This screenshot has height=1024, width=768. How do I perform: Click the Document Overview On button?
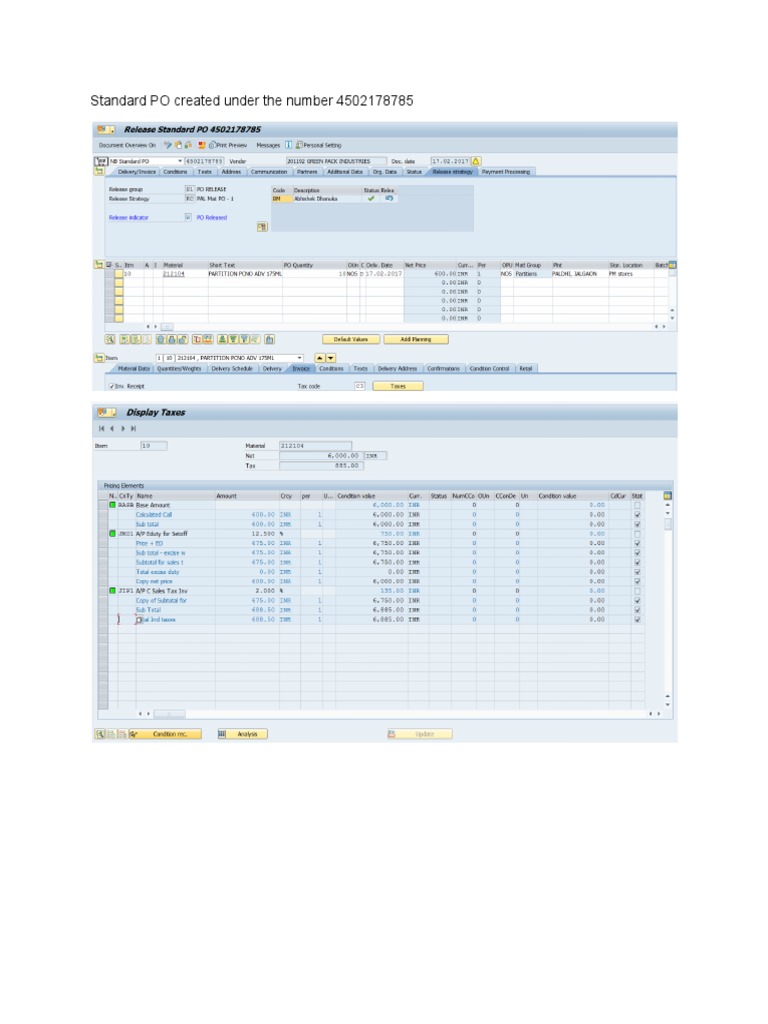click(x=127, y=145)
